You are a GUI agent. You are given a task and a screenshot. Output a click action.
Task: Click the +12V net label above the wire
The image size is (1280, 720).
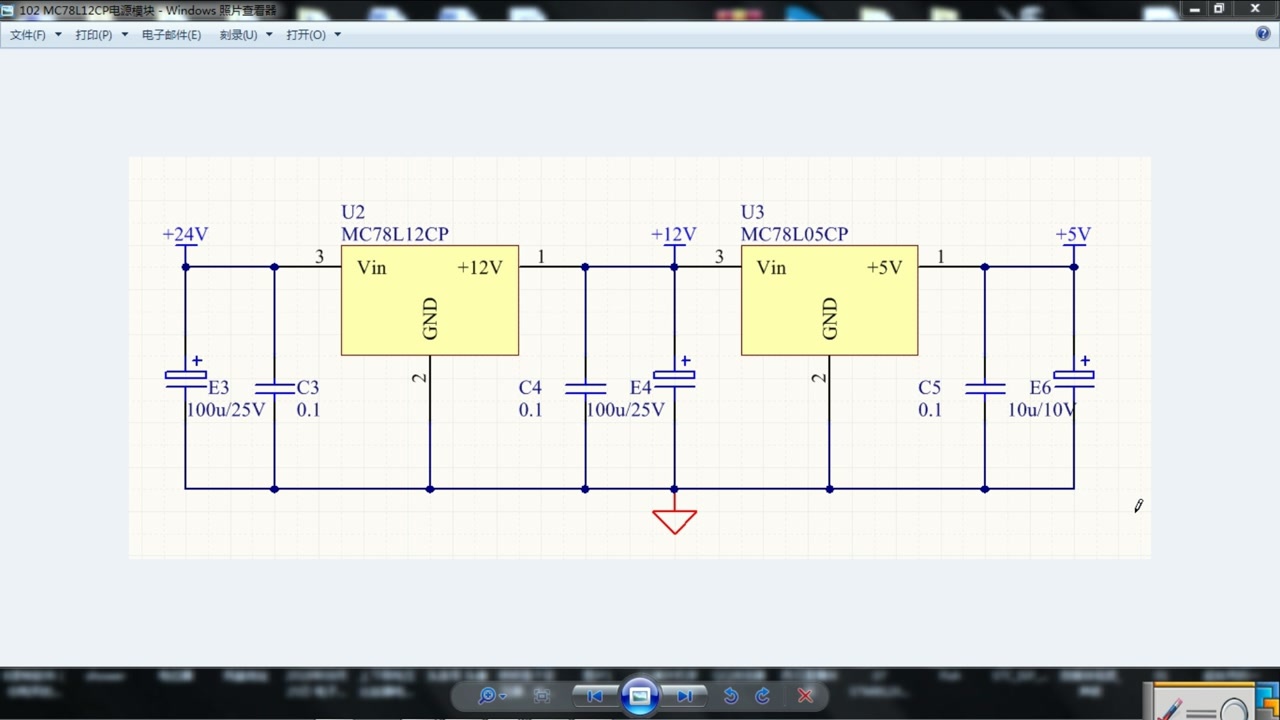pyautogui.click(x=673, y=235)
